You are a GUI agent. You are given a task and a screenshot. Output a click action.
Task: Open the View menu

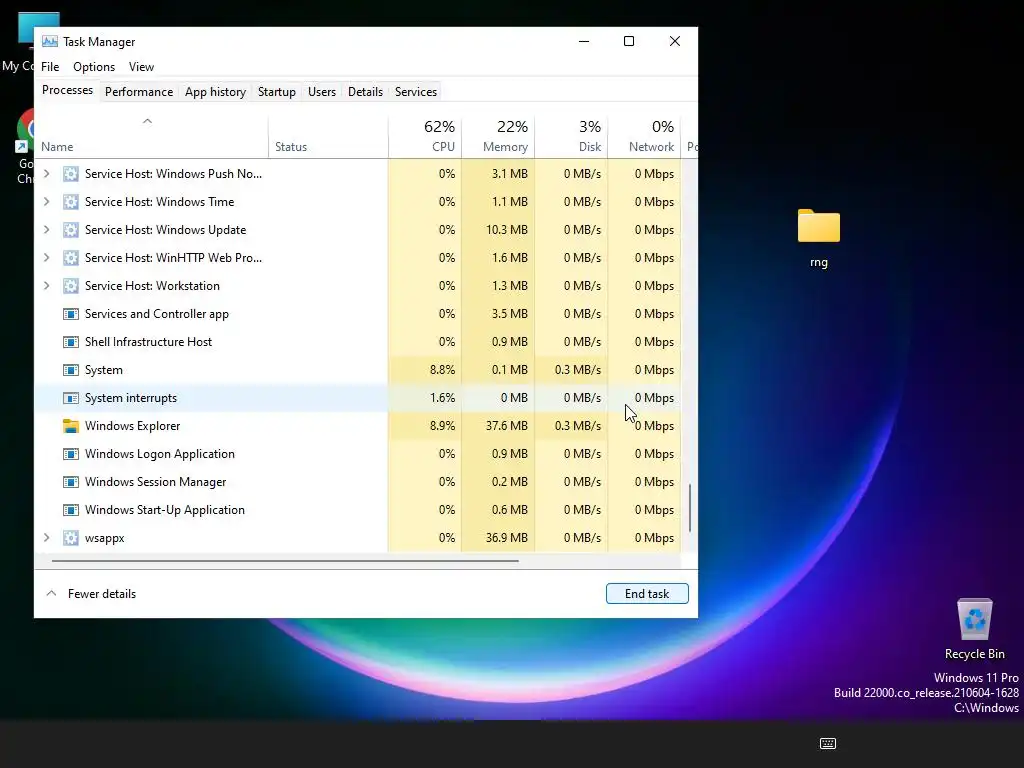(x=141, y=67)
